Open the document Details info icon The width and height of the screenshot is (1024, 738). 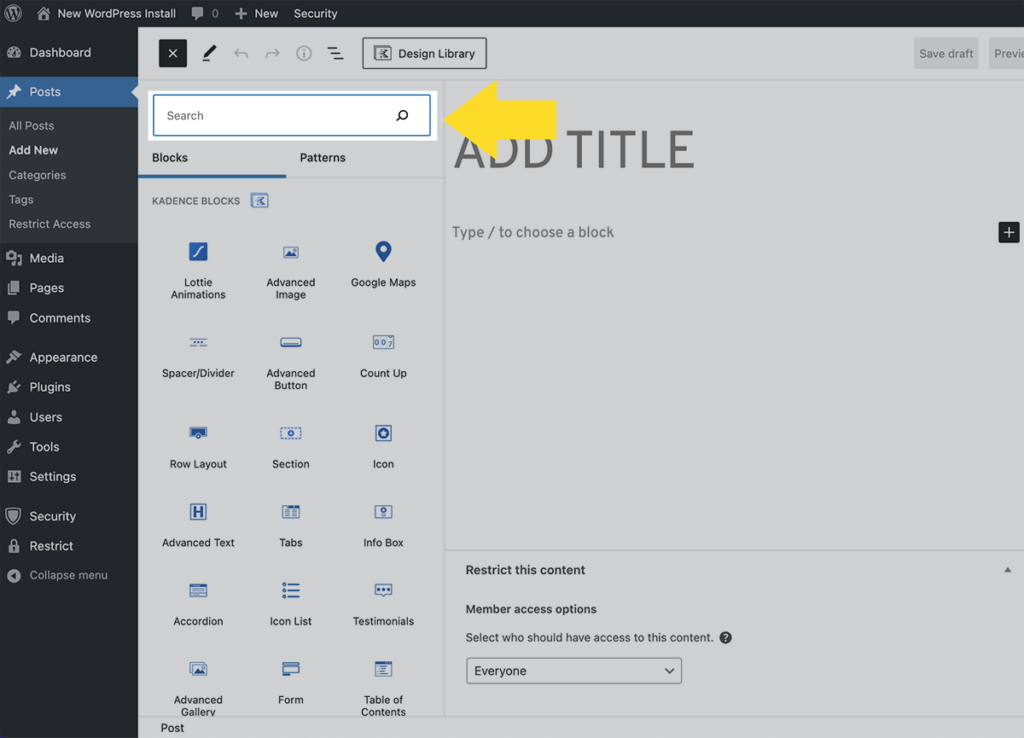(304, 54)
